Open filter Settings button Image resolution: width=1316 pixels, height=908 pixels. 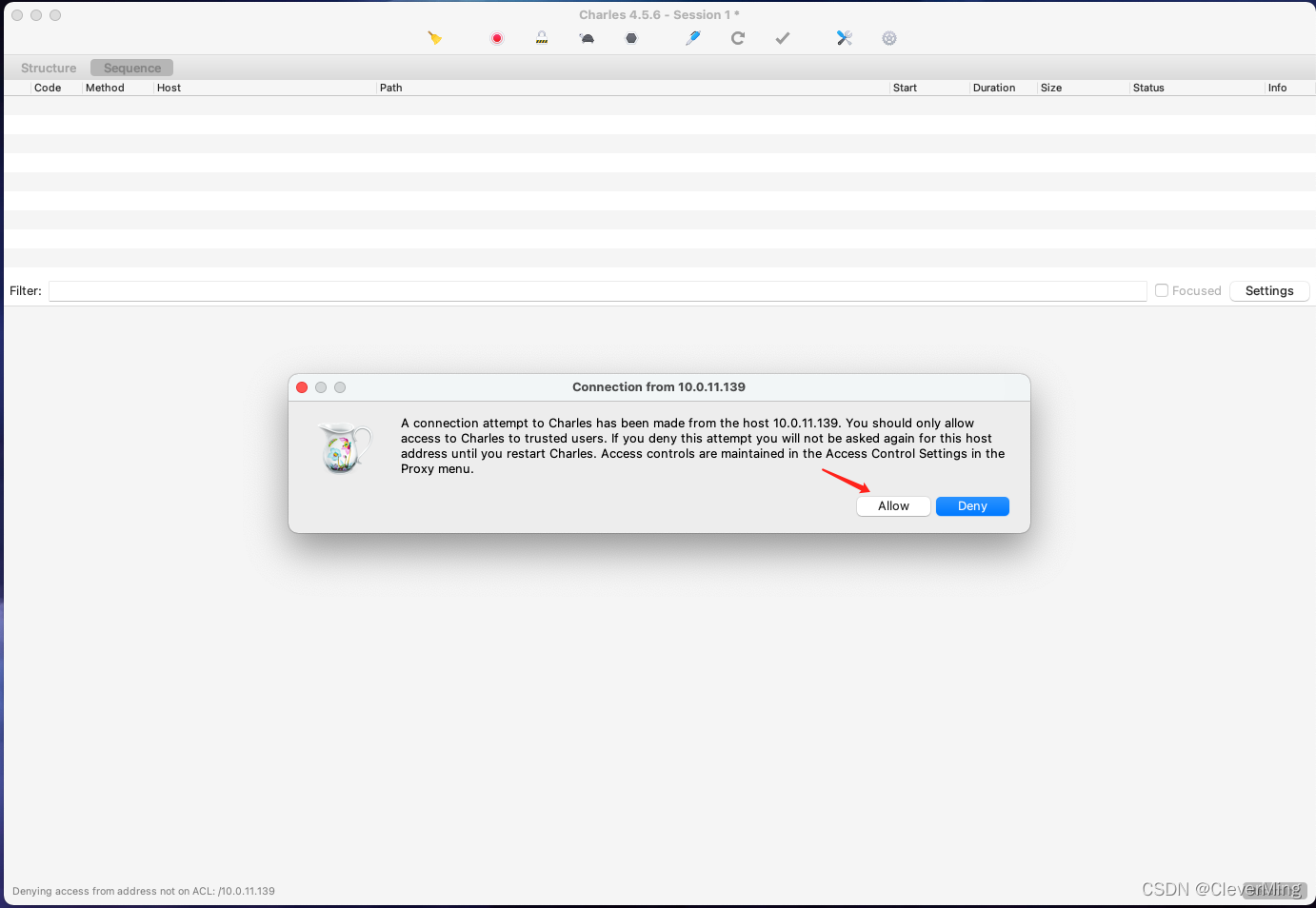click(x=1269, y=291)
